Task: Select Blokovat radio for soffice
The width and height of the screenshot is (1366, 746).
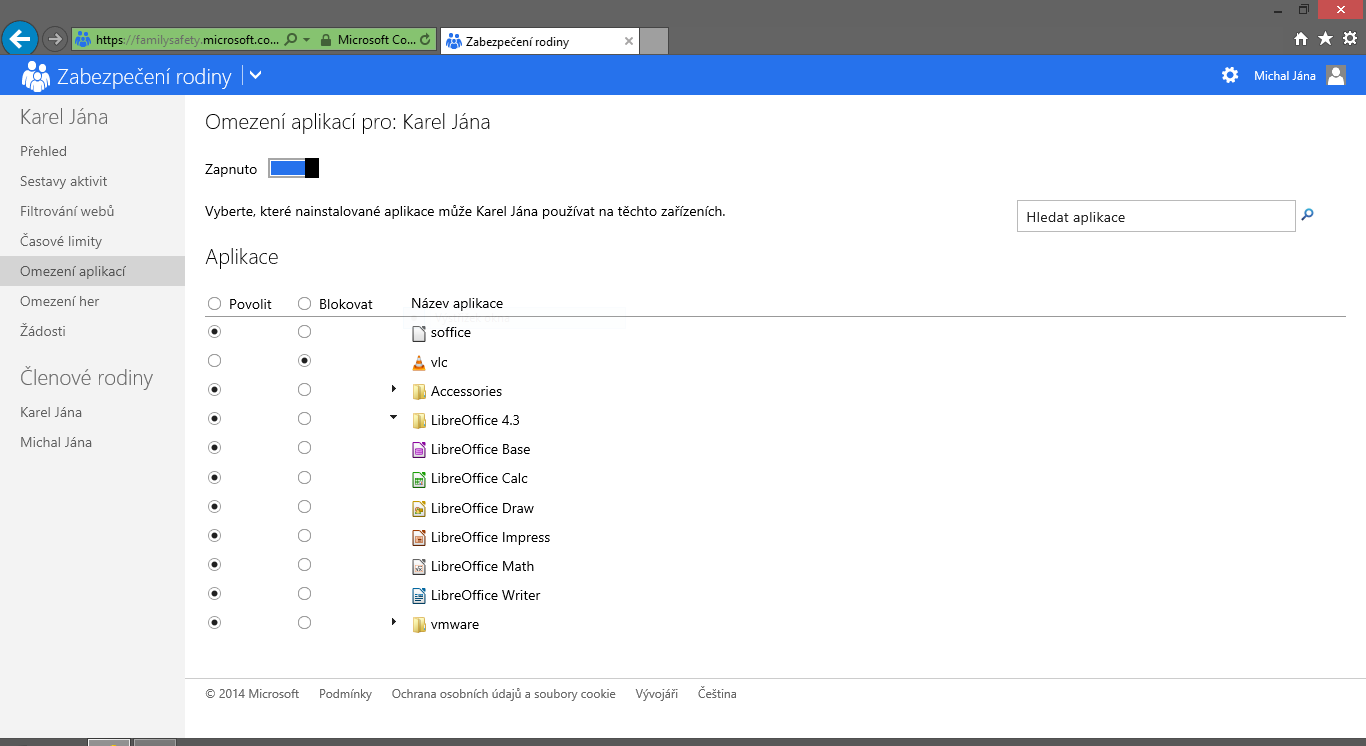Action: pyautogui.click(x=305, y=332)
